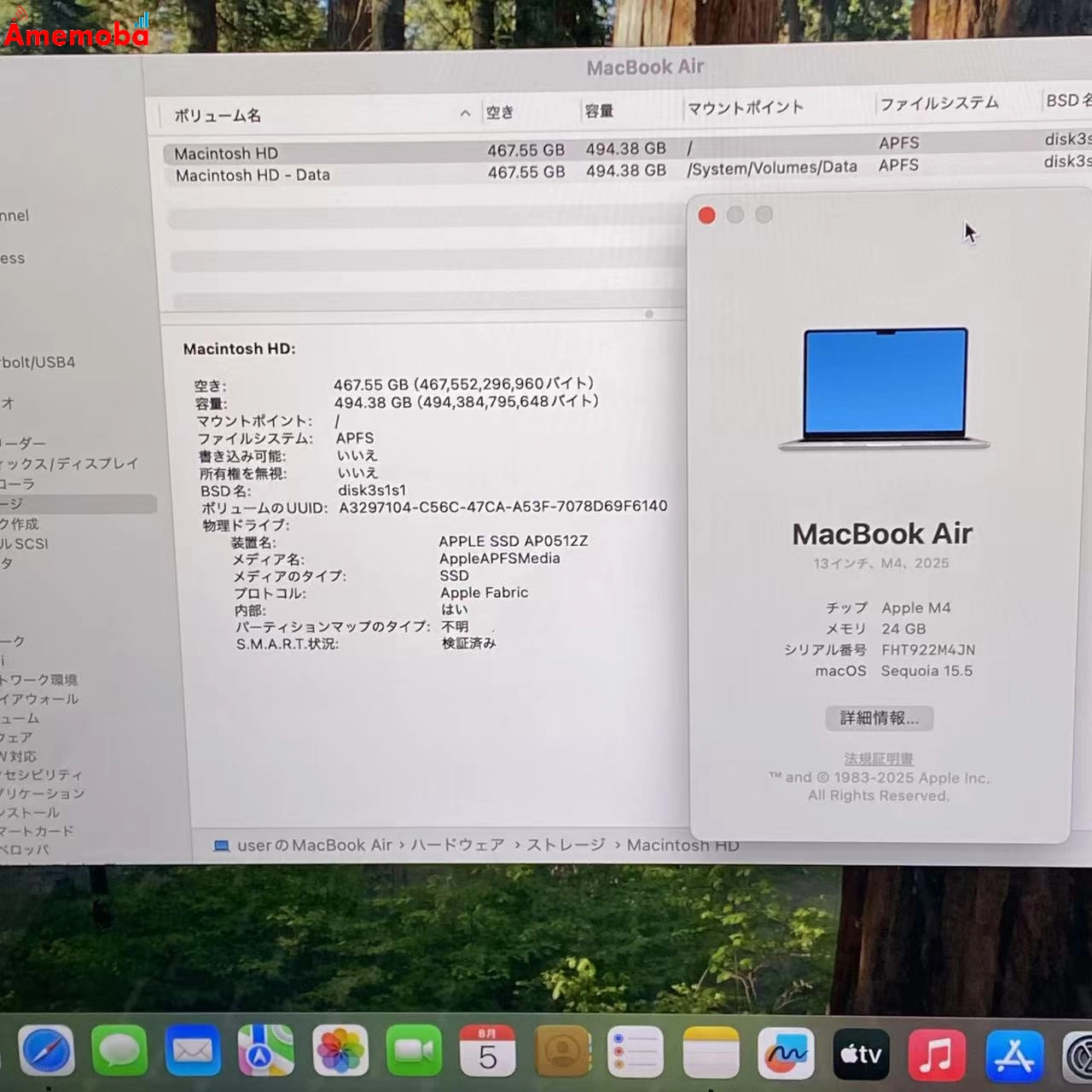Open the Mail app in the Dock

193,1051
